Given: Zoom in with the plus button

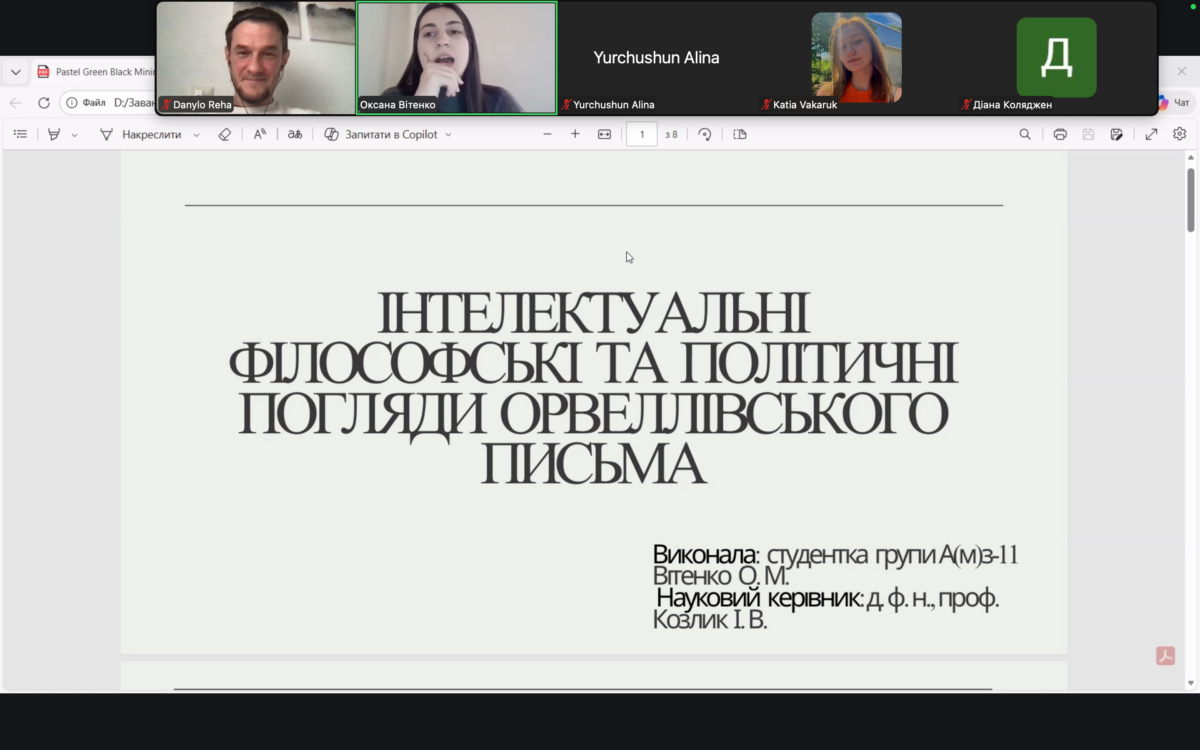Looking at the screenshot, I should tap(575, 134).
